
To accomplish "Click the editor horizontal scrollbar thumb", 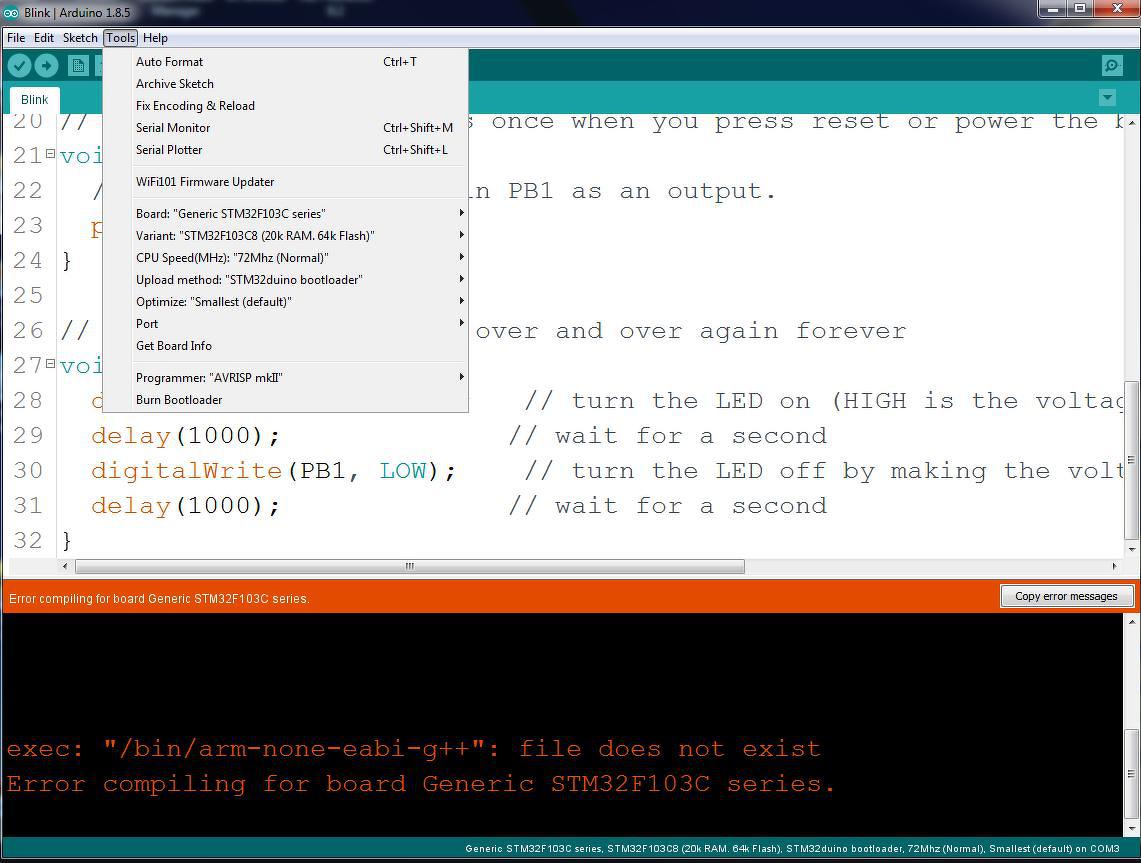I will 410,566.
